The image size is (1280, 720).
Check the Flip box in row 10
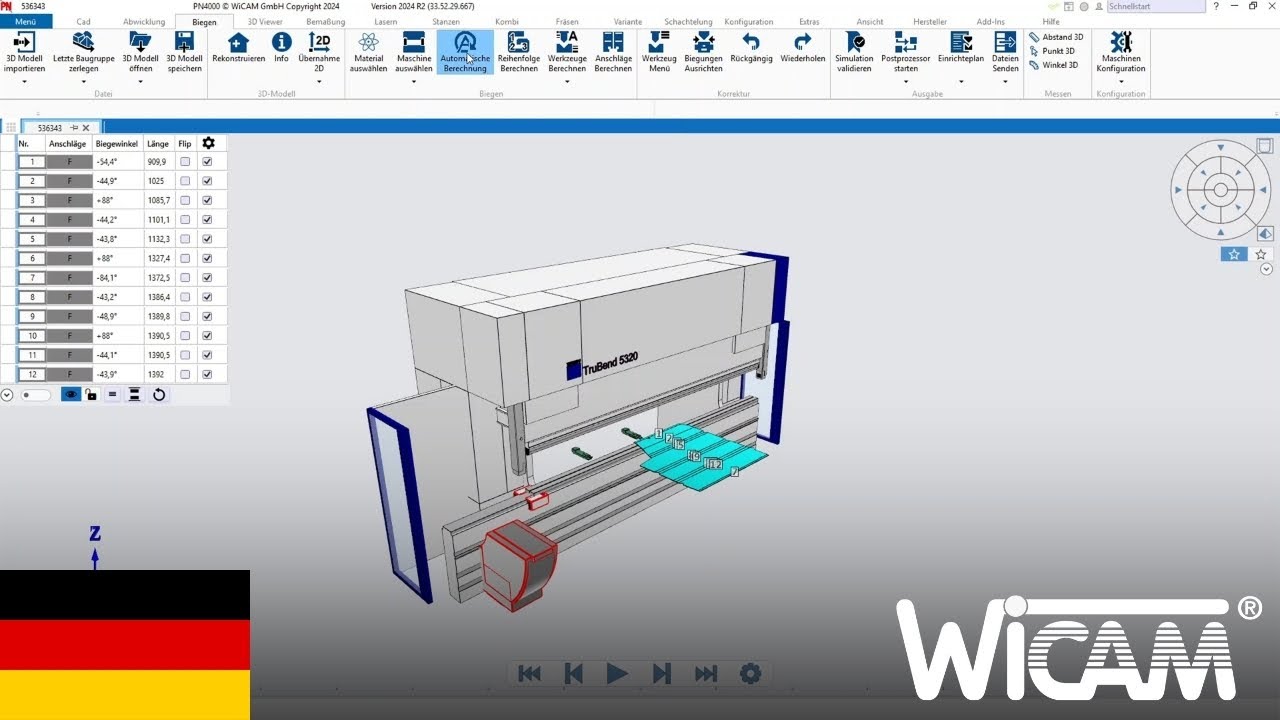click(185, 336)
